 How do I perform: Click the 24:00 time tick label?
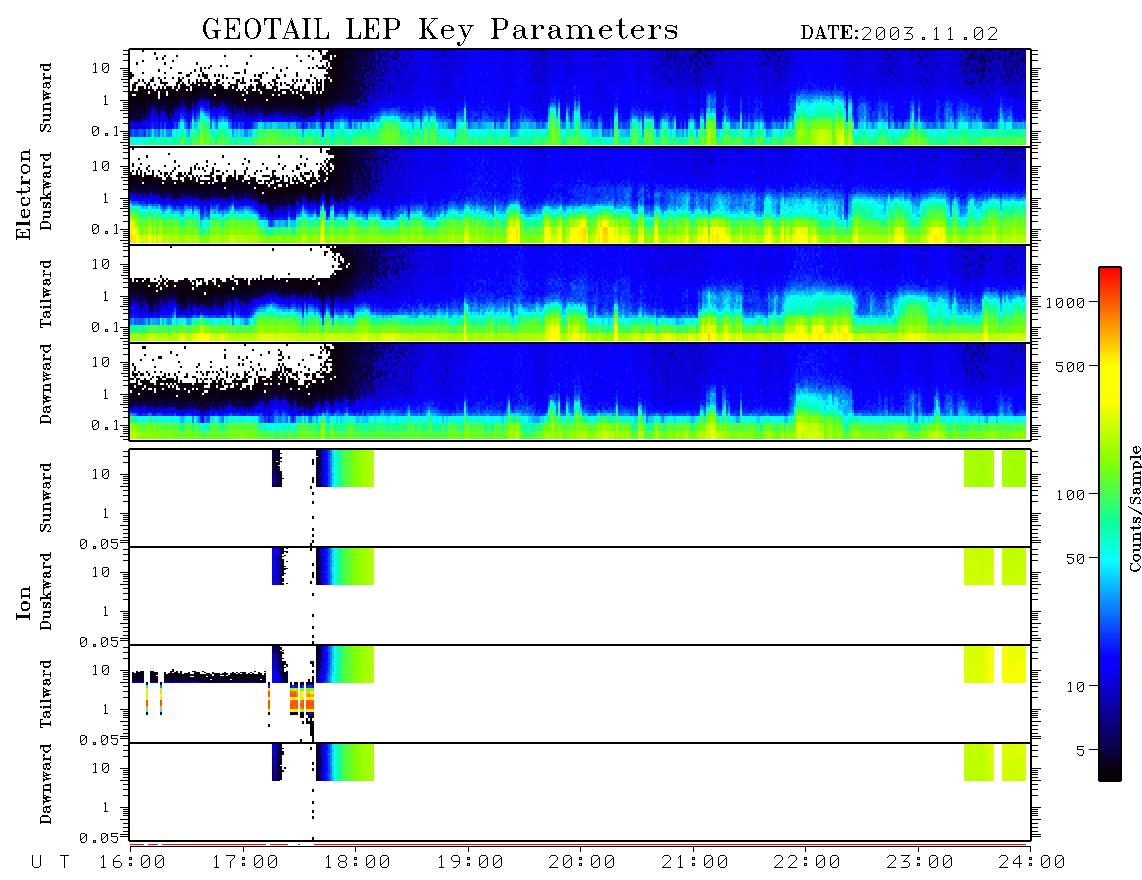click(1032, 863)
